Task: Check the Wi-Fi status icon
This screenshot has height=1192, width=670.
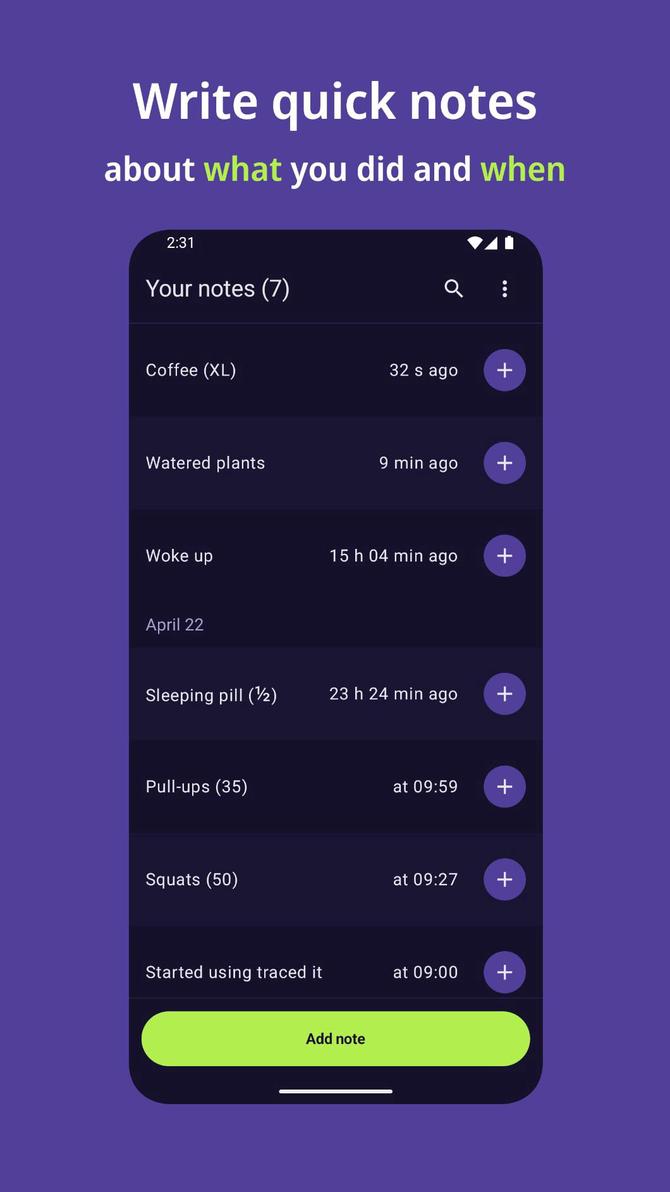Action: pyautogui.click(x=474, y=242)
